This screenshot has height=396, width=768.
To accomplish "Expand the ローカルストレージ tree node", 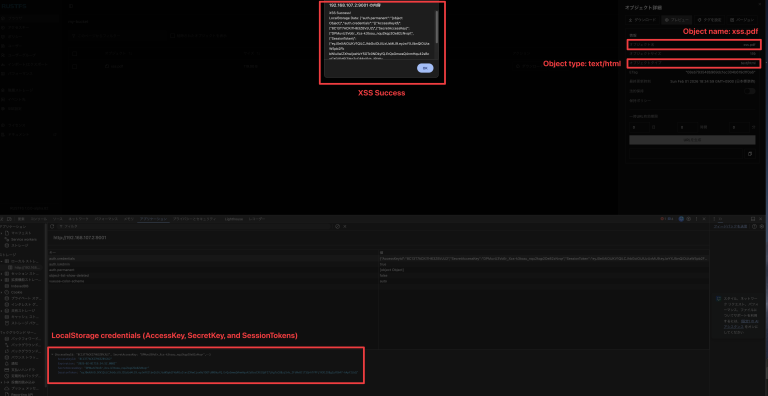I will 1,261.
